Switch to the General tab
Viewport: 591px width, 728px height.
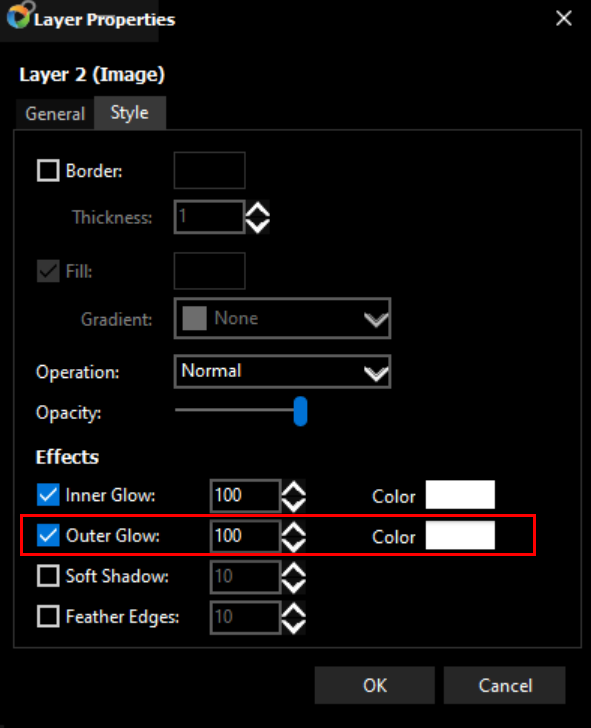[x=55, y=114]
